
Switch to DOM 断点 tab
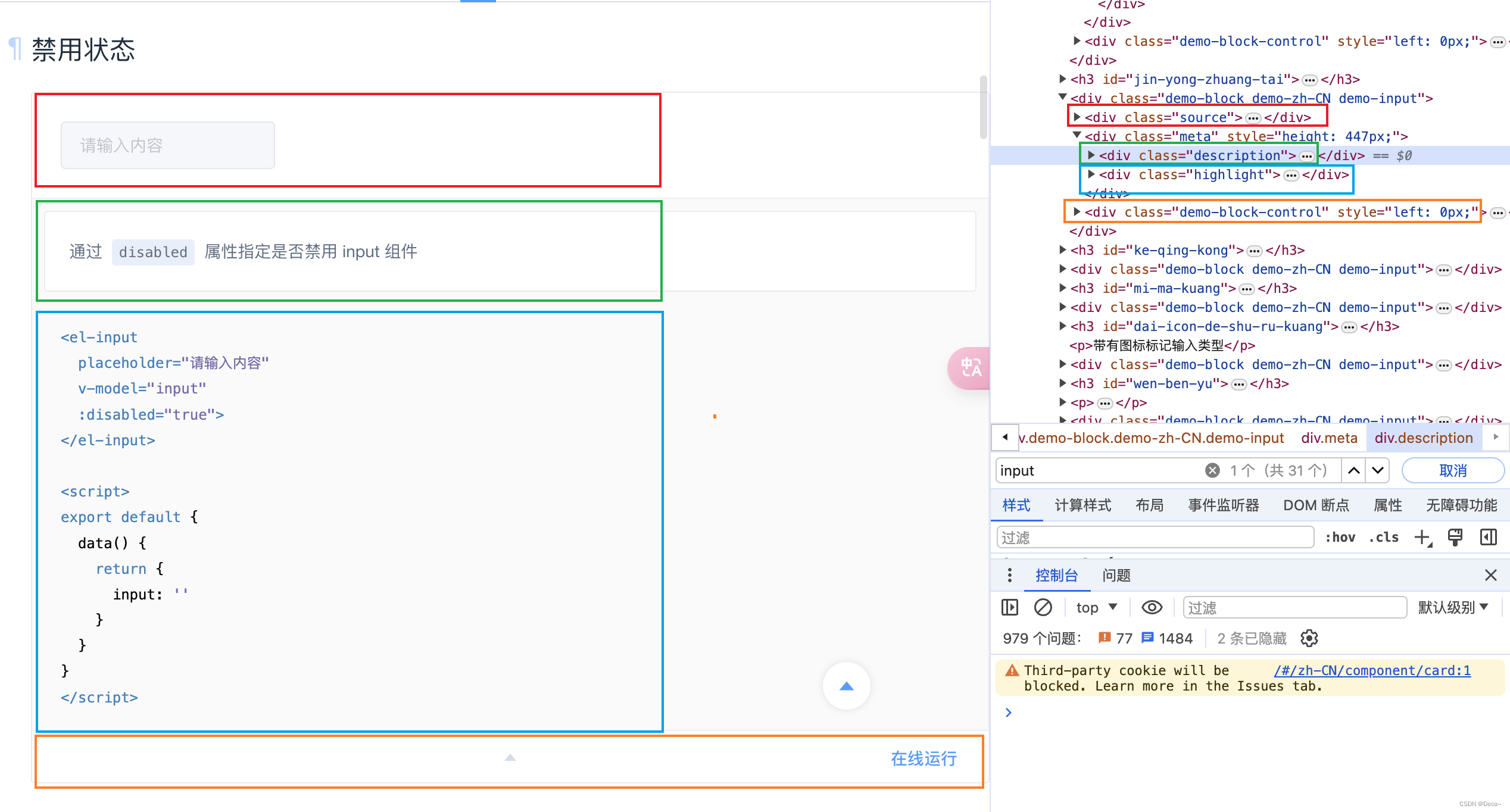(x=1316, y=505)
